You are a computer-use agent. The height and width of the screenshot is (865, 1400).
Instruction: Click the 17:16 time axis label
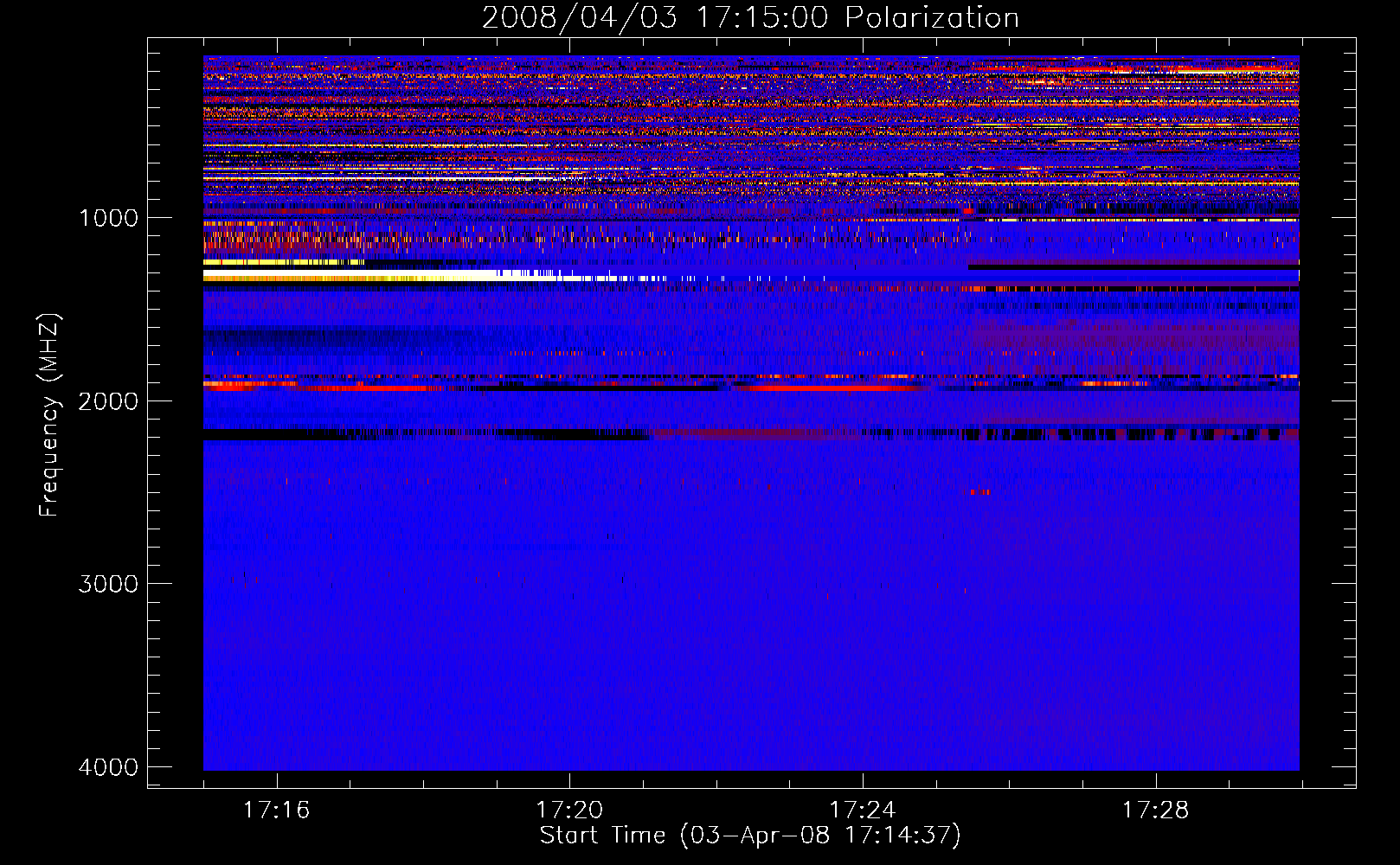point(276,811)
